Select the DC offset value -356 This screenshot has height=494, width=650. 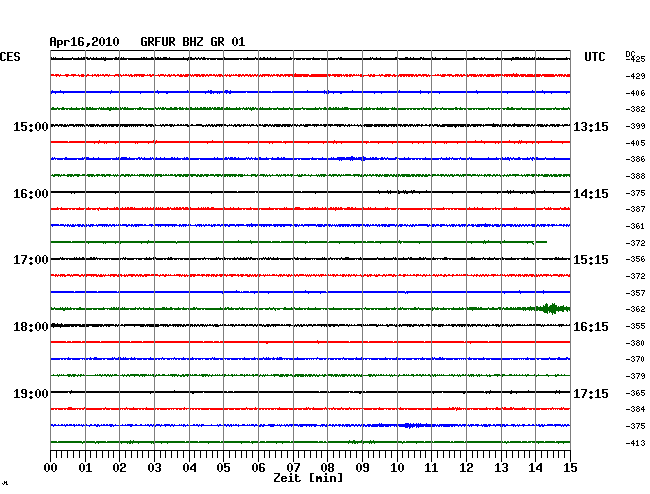635,259
